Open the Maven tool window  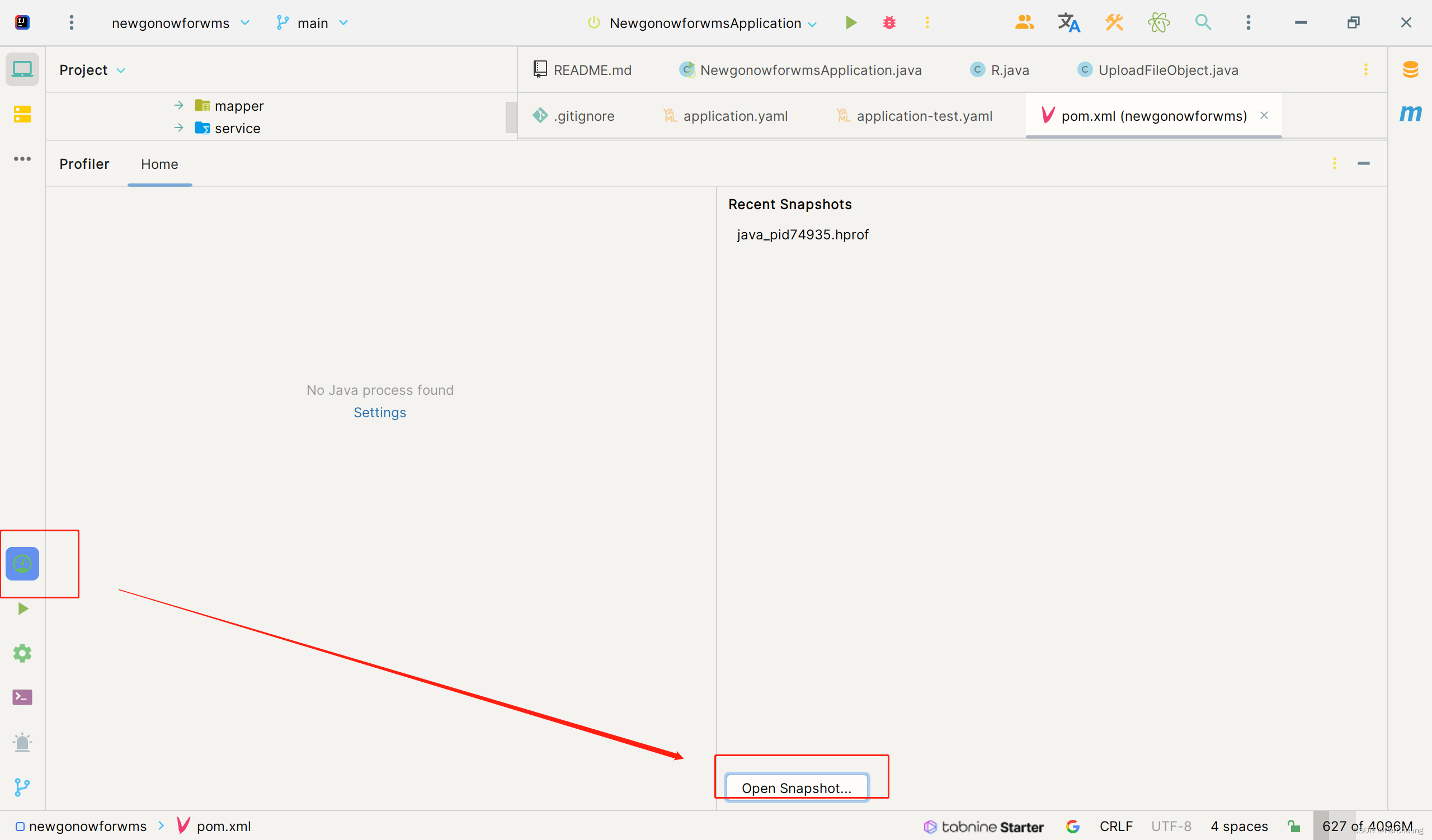[1410, 114]
